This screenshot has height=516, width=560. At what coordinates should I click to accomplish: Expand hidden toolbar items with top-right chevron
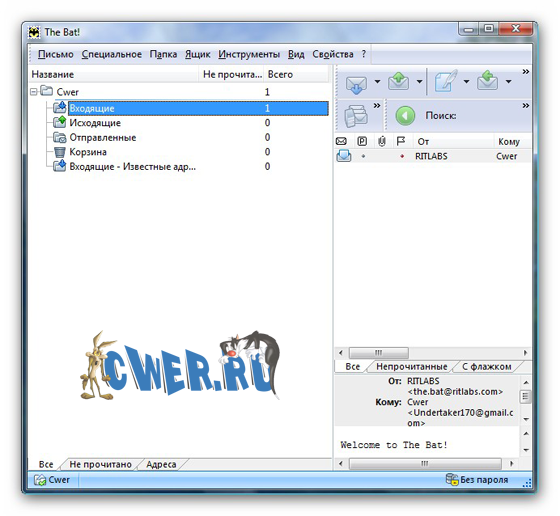[525, 71]
